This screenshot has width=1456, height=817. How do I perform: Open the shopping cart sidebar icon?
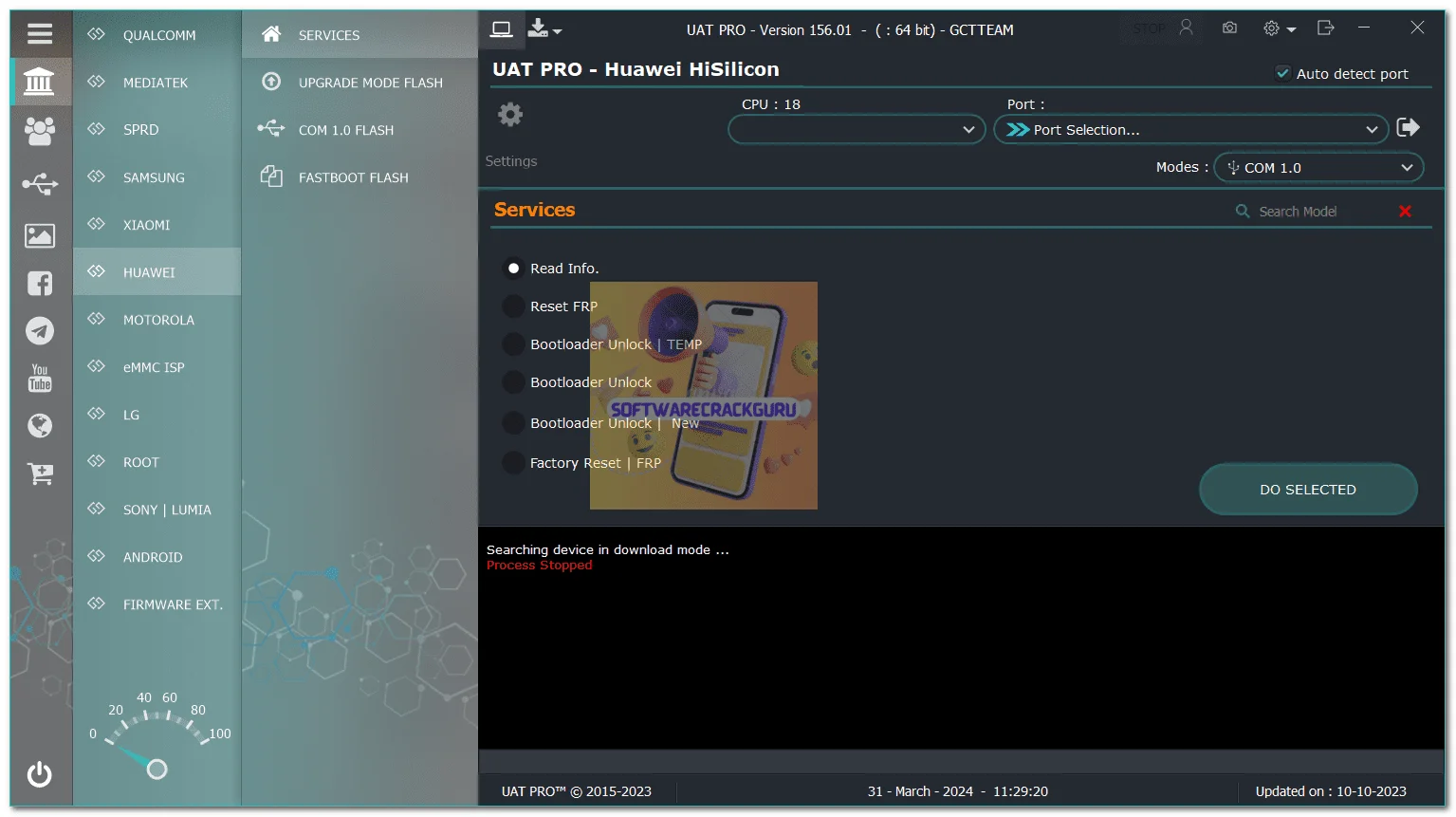point(40,473)
